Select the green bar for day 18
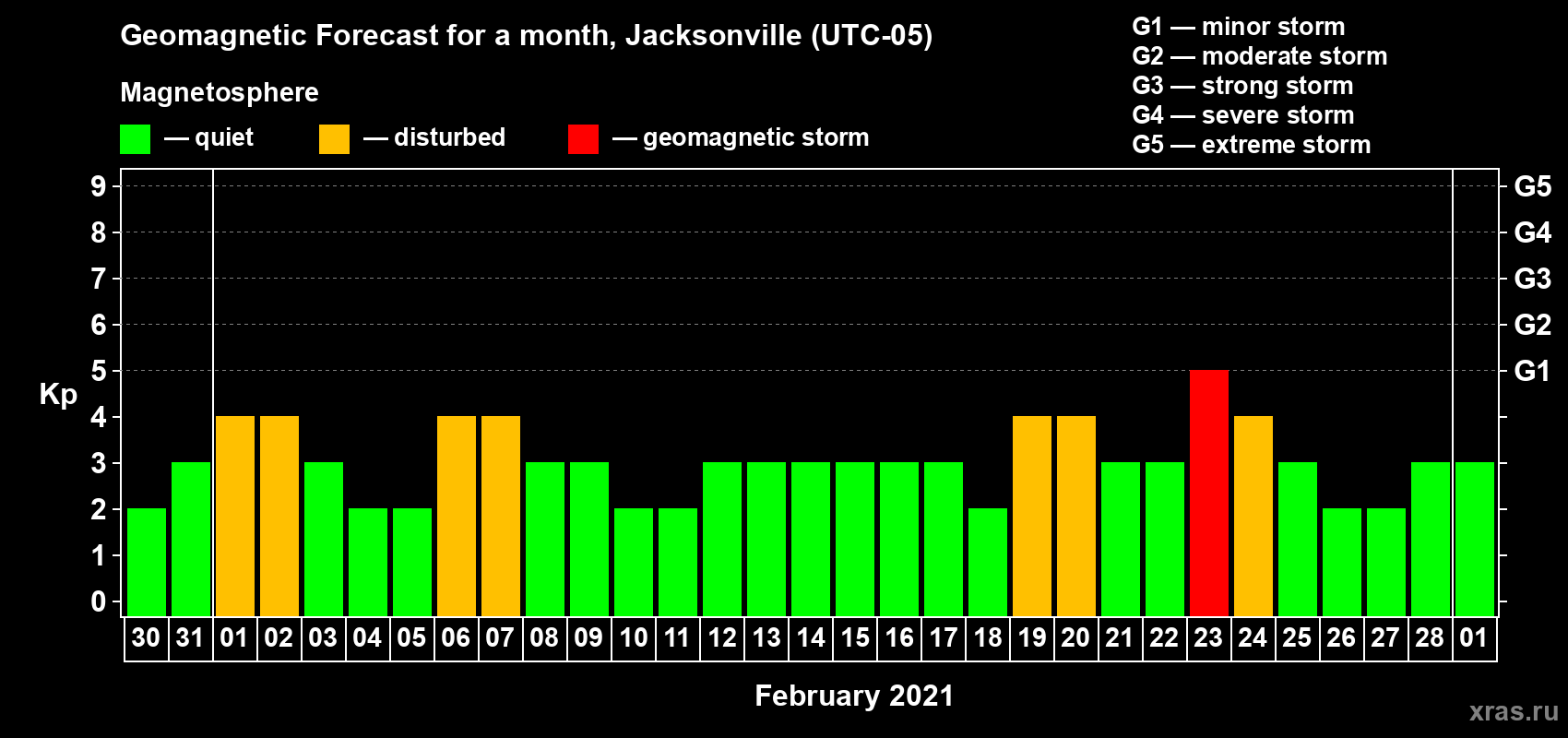1568x738 pixels. click(x=987, y=562)
